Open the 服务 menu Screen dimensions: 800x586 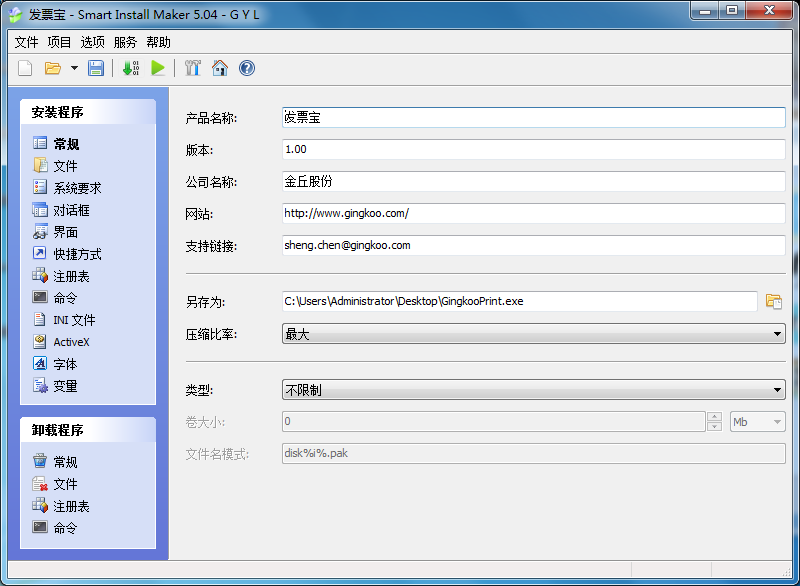[126, 42]
